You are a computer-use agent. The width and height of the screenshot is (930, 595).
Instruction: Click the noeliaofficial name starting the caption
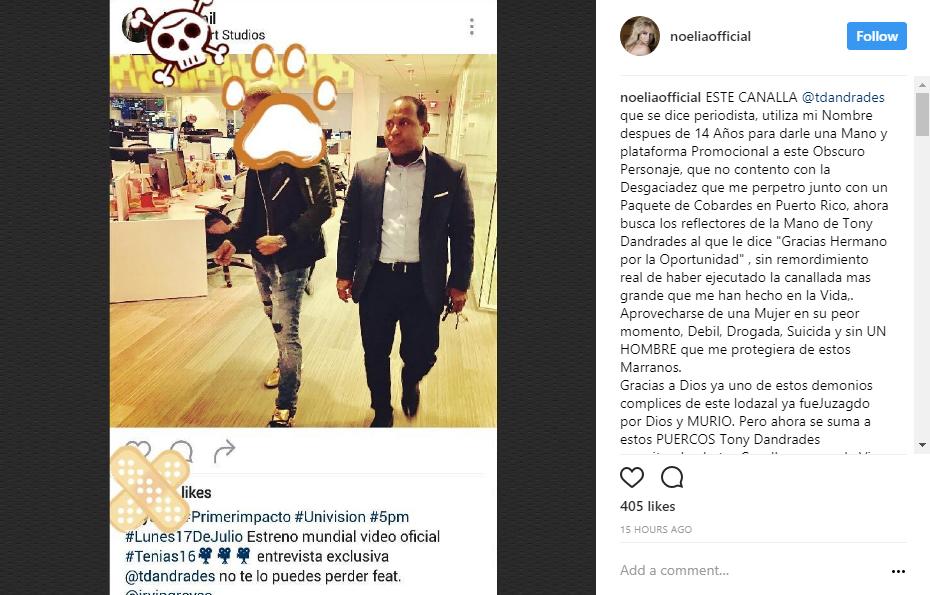[x=660, y=97]
